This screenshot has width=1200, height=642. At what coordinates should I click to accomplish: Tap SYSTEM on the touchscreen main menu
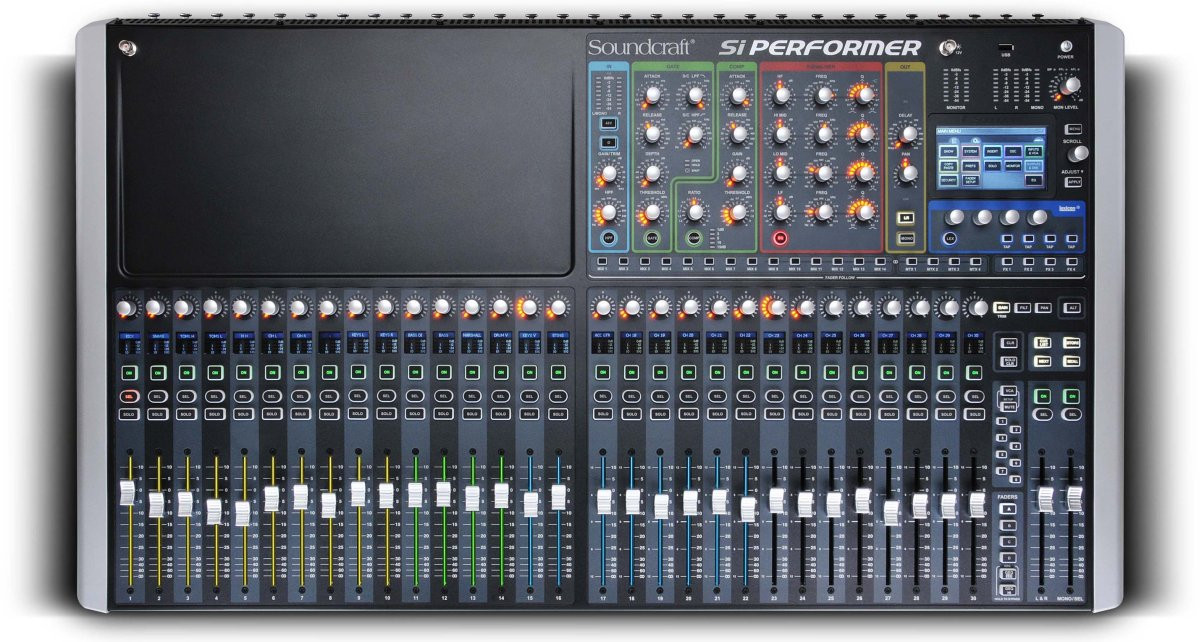pyautogui.click(x=969, y=150)
